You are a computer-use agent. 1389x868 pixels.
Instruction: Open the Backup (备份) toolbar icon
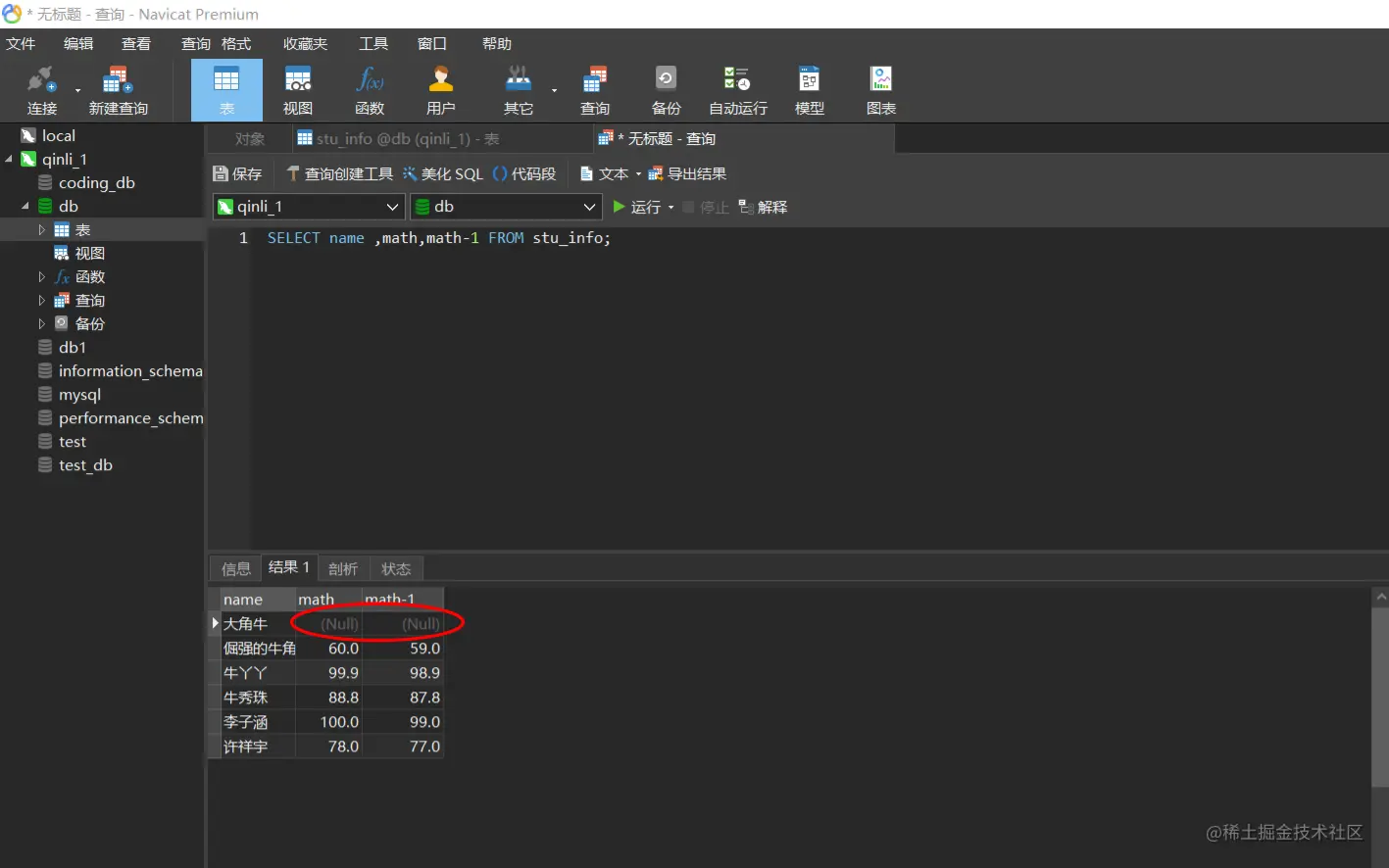(666, 90)
